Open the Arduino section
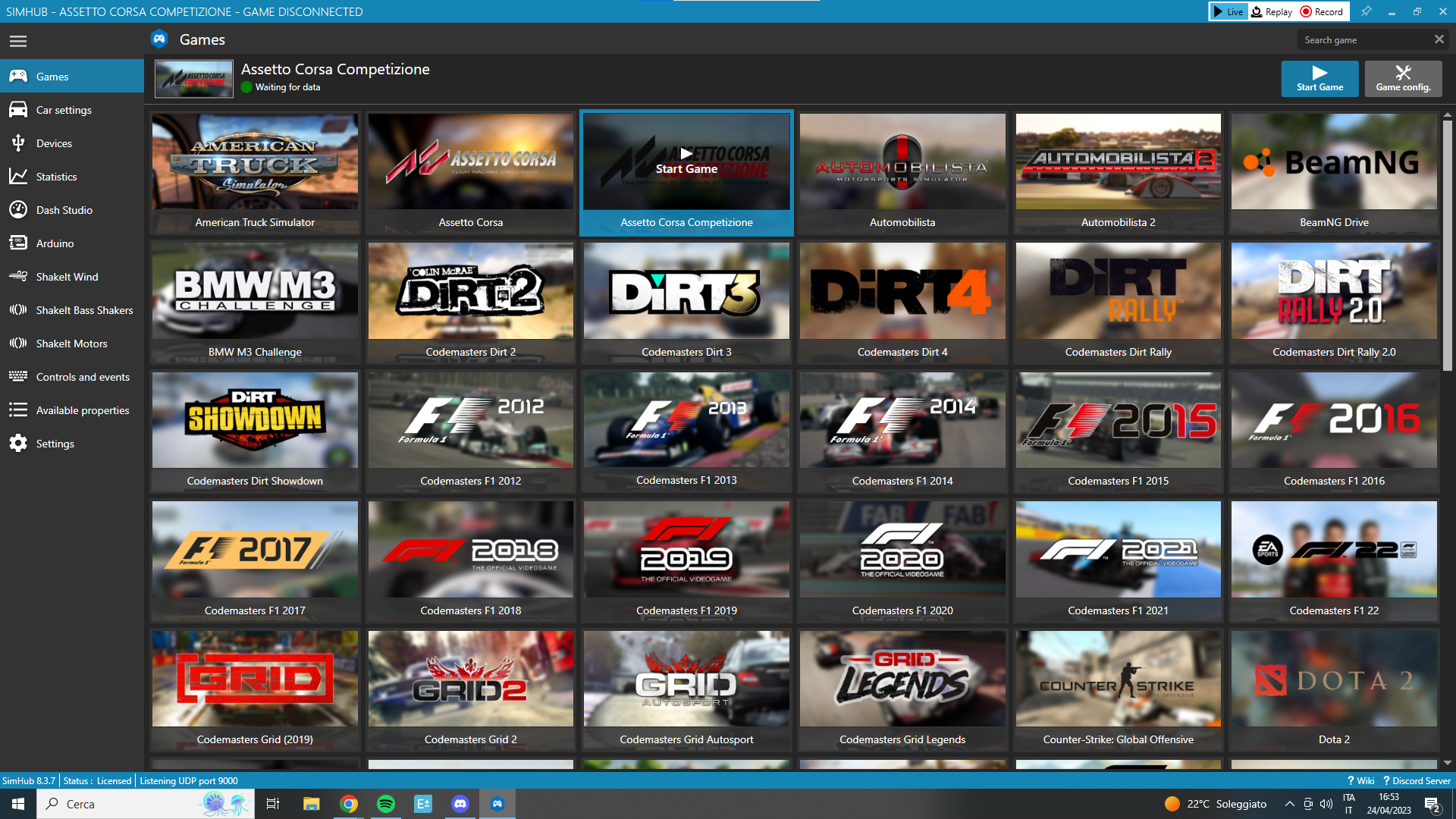Image resolution: width=1456 pixels, height=819 pixels. click(72, 243)
